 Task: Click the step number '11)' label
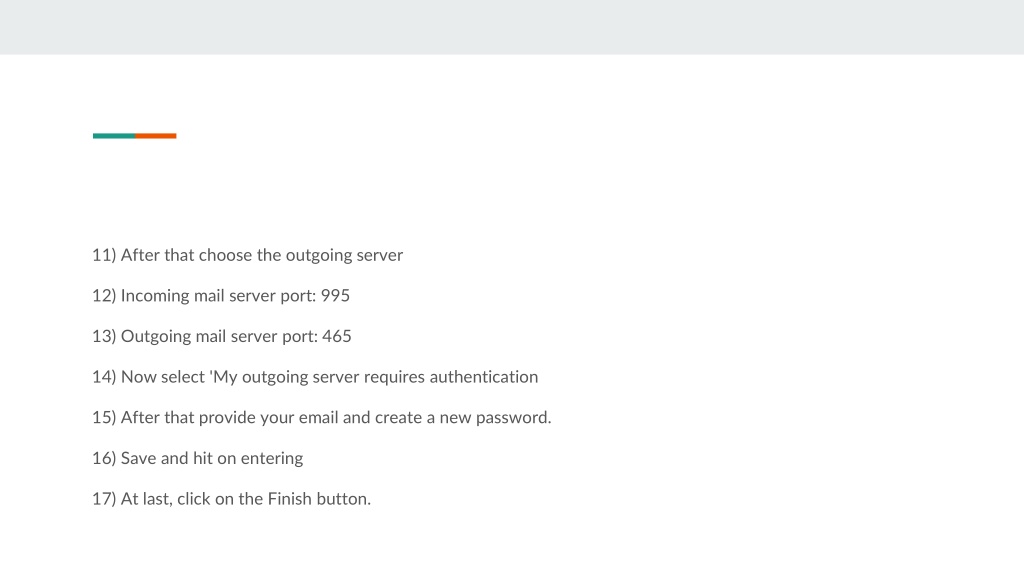point(104,255)
